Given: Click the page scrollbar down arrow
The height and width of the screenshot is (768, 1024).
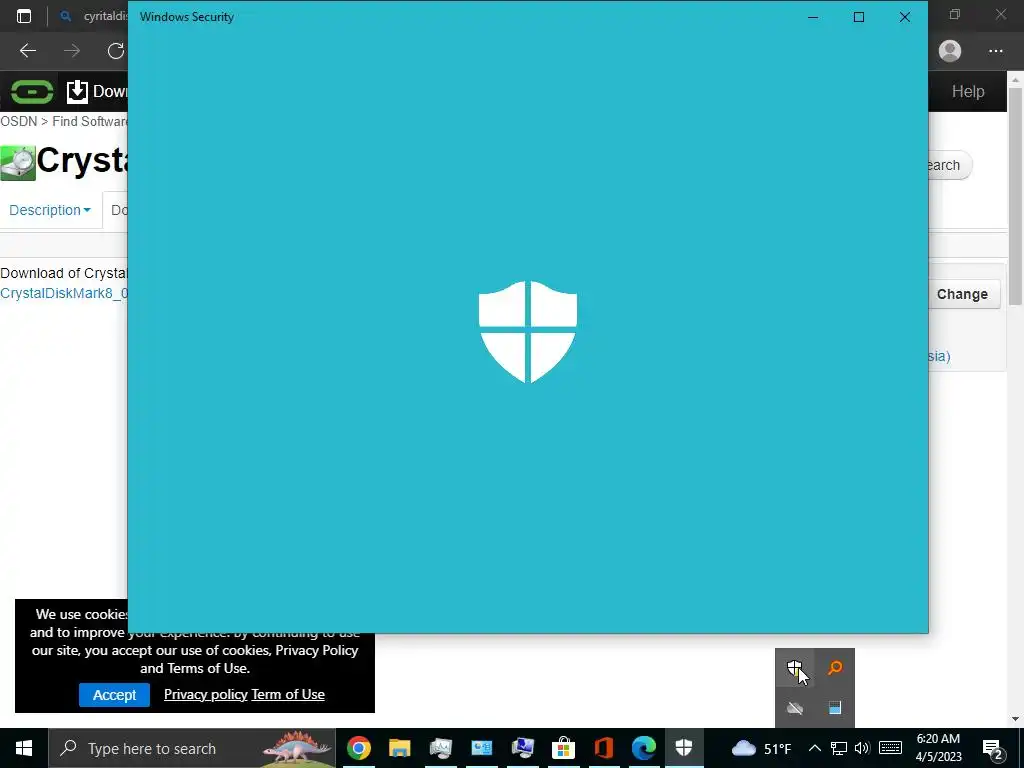Looking at the screenshot, I should click(1016, 719).
